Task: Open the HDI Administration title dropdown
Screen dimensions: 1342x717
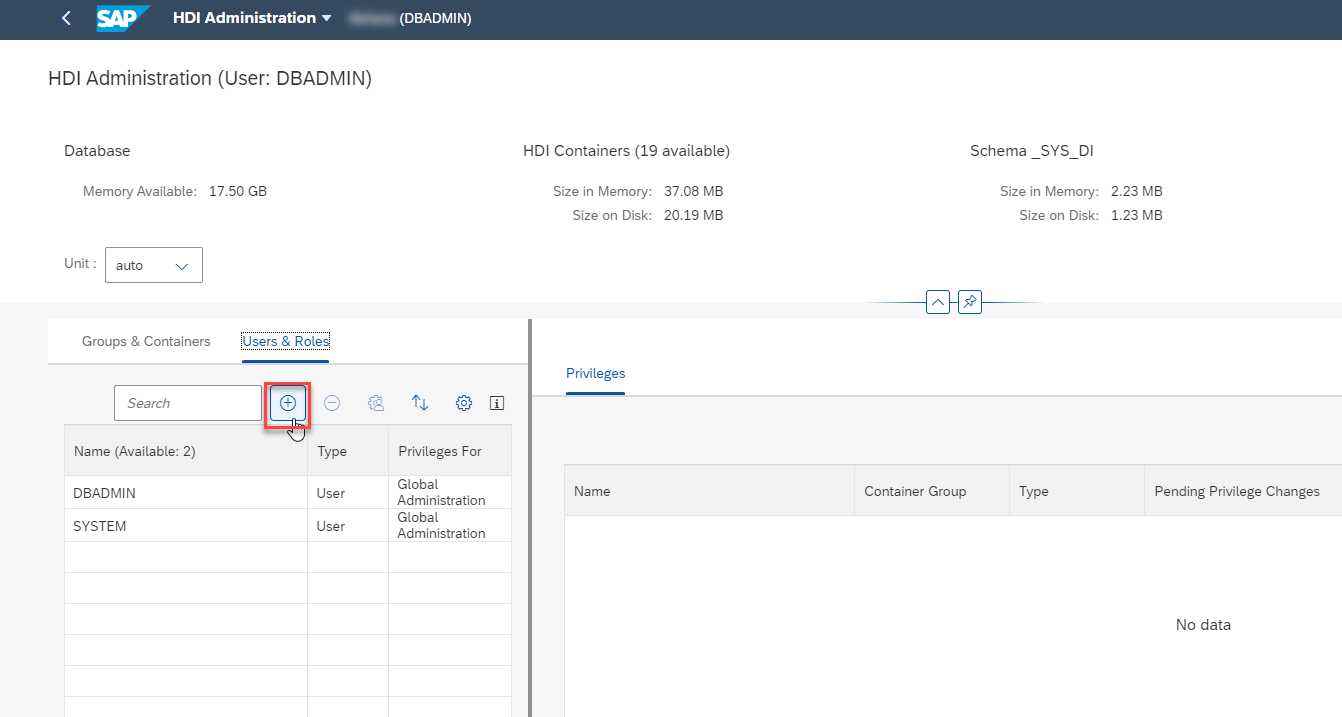Action: 252,18
